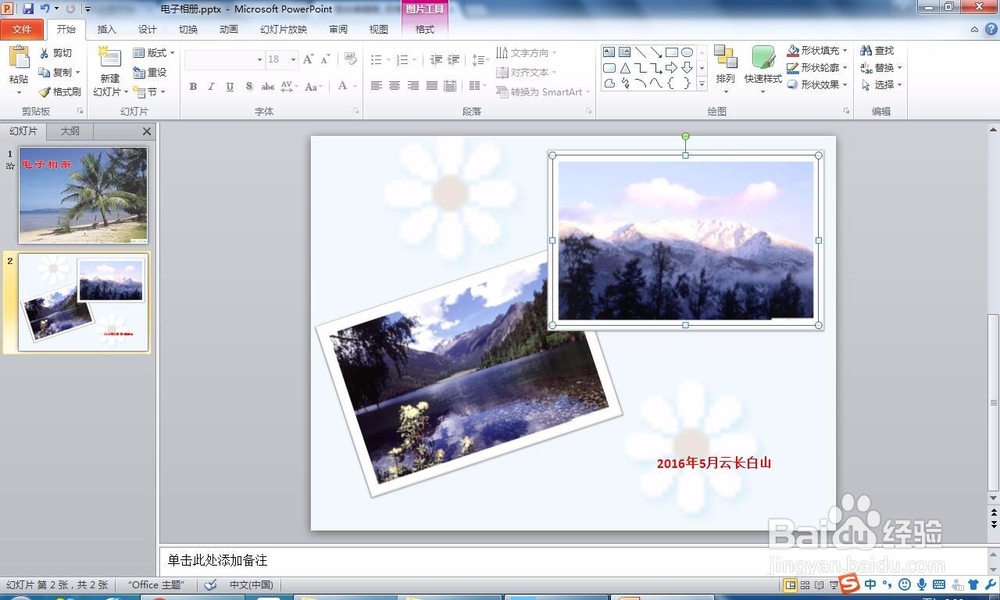
Task: Switch to the Animations (动画) tab
Action: (x=229, y=29)
